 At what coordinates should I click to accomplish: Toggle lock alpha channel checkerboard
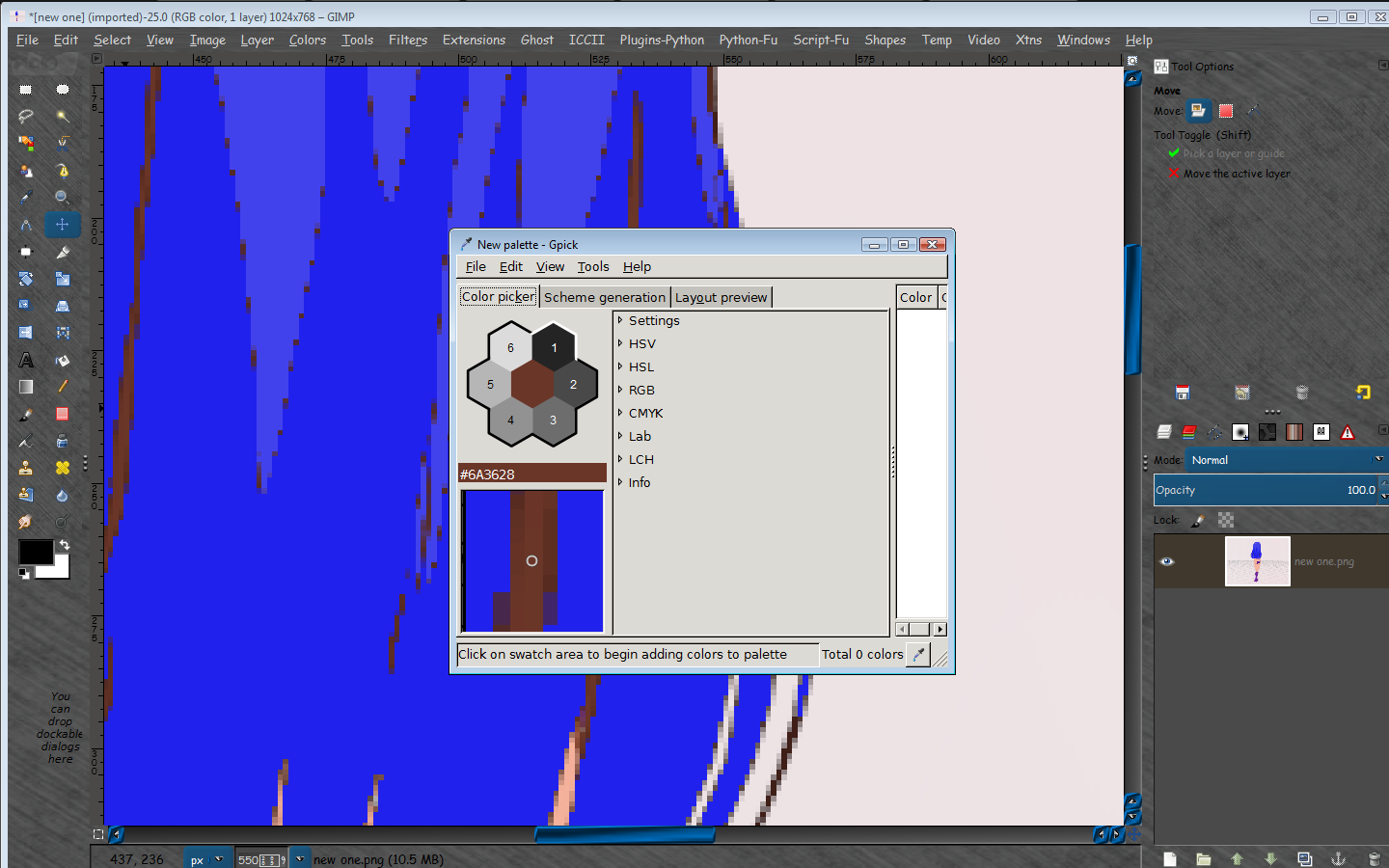(1226, 521)
